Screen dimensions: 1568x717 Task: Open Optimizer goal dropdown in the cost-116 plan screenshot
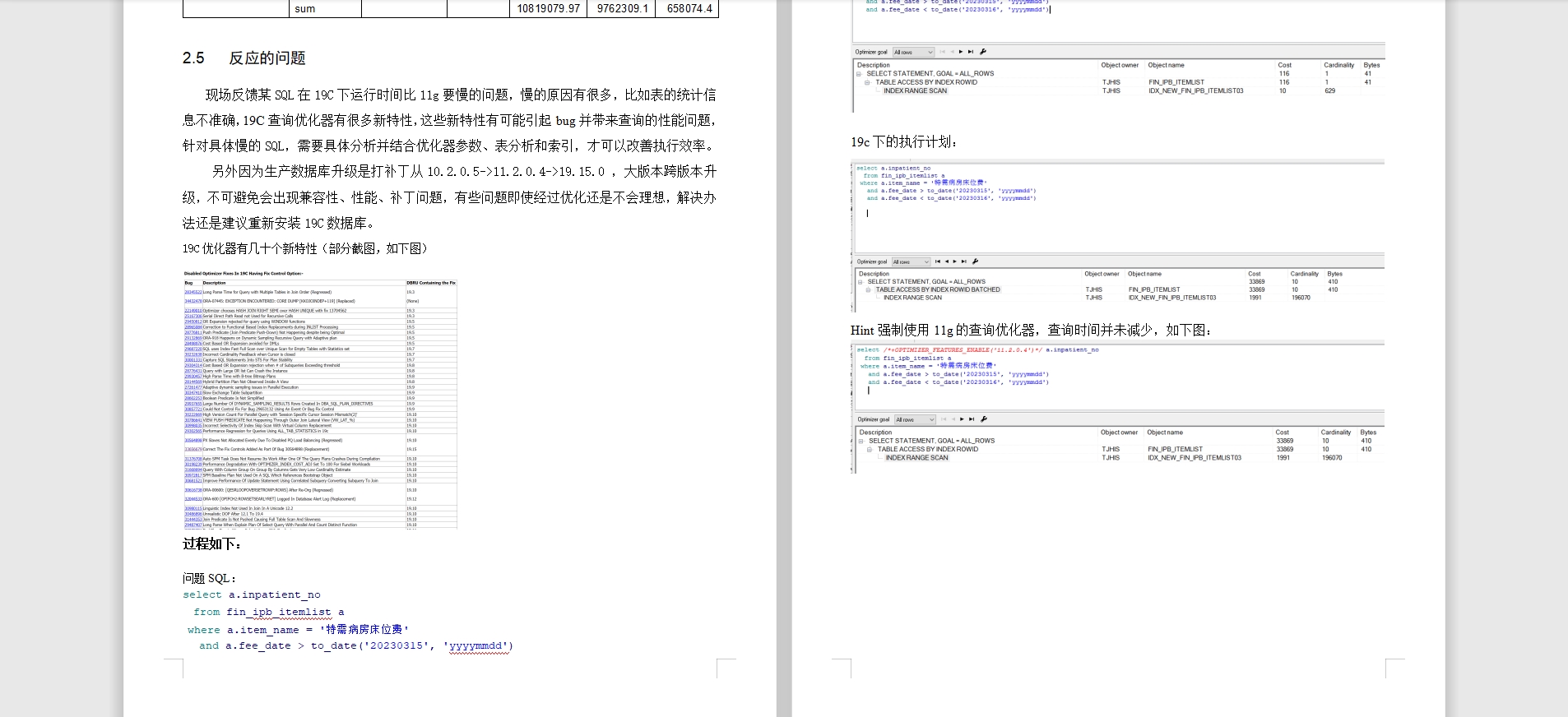(913, 52)
